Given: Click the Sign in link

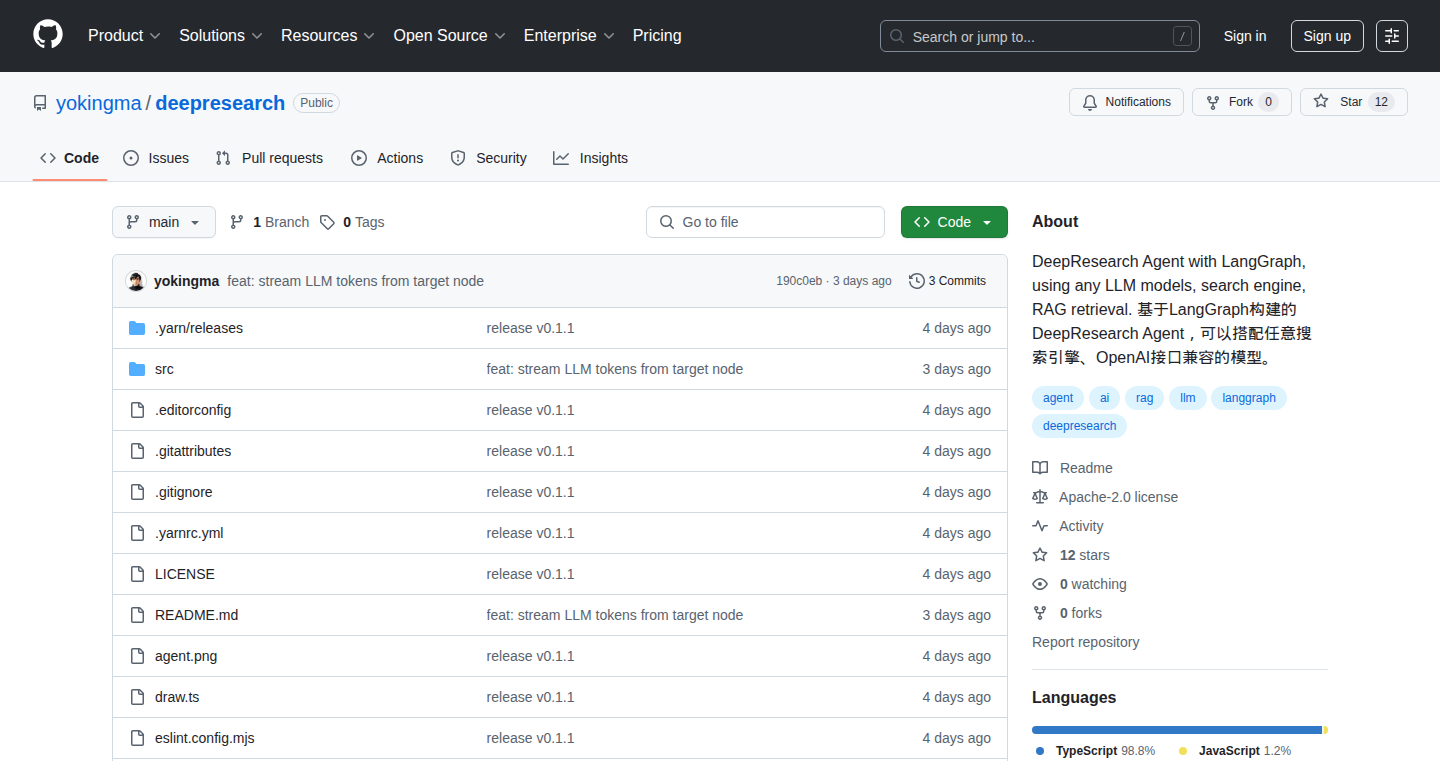Looking at the screenshot, I should [x=1245, y=36].
